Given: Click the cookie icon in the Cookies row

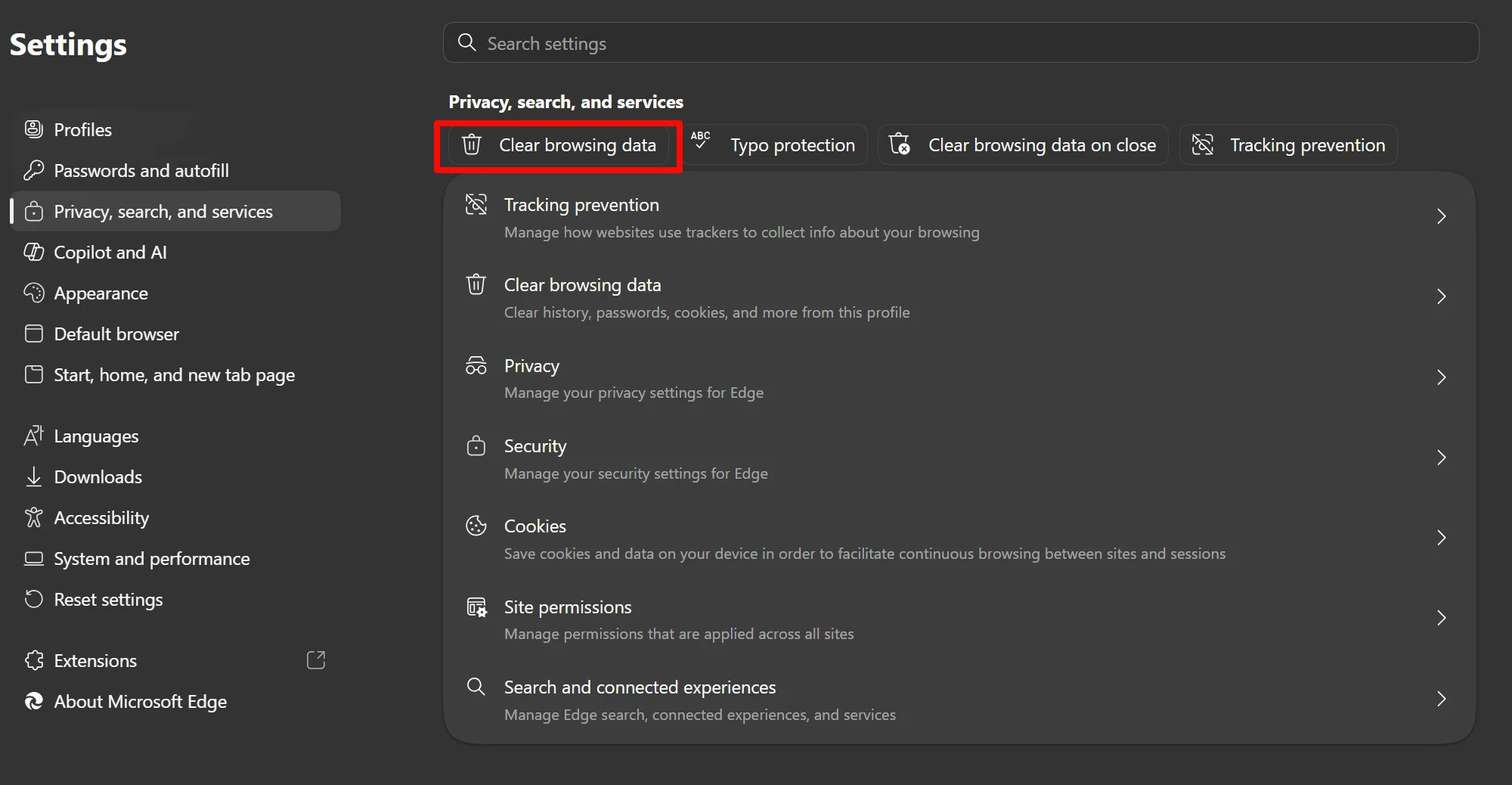Looking at the screenshot, I should (x=476, y=526).
